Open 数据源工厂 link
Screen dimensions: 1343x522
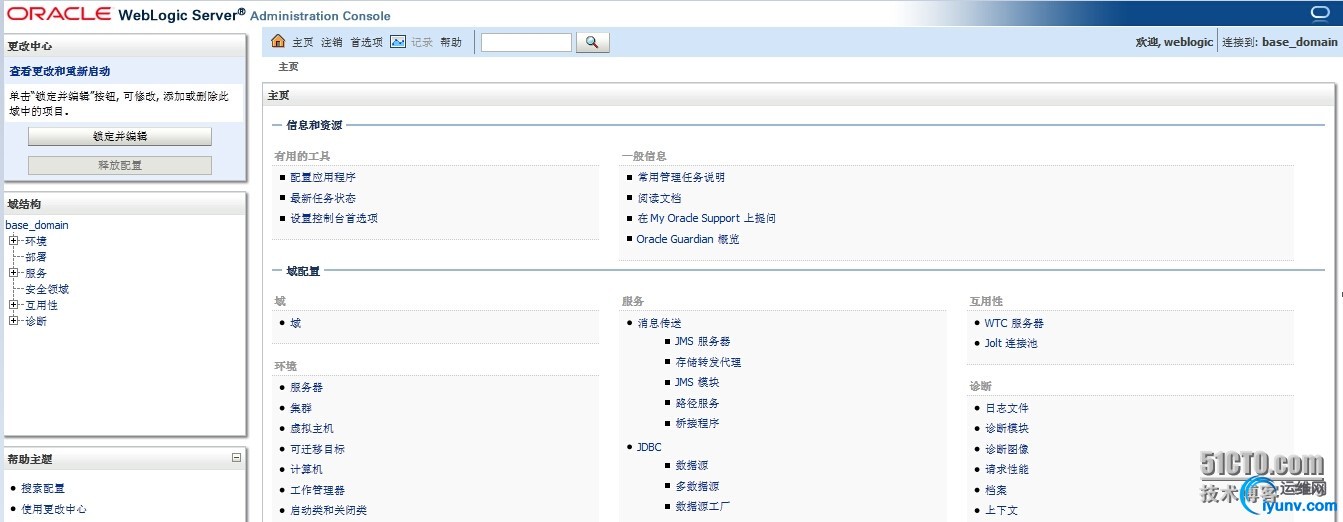702,506
